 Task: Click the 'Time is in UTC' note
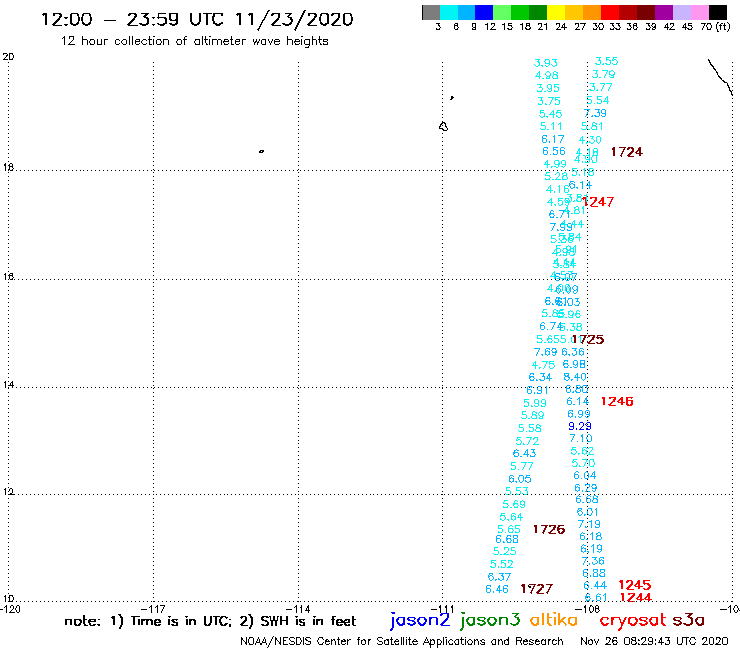pos(181,621)
